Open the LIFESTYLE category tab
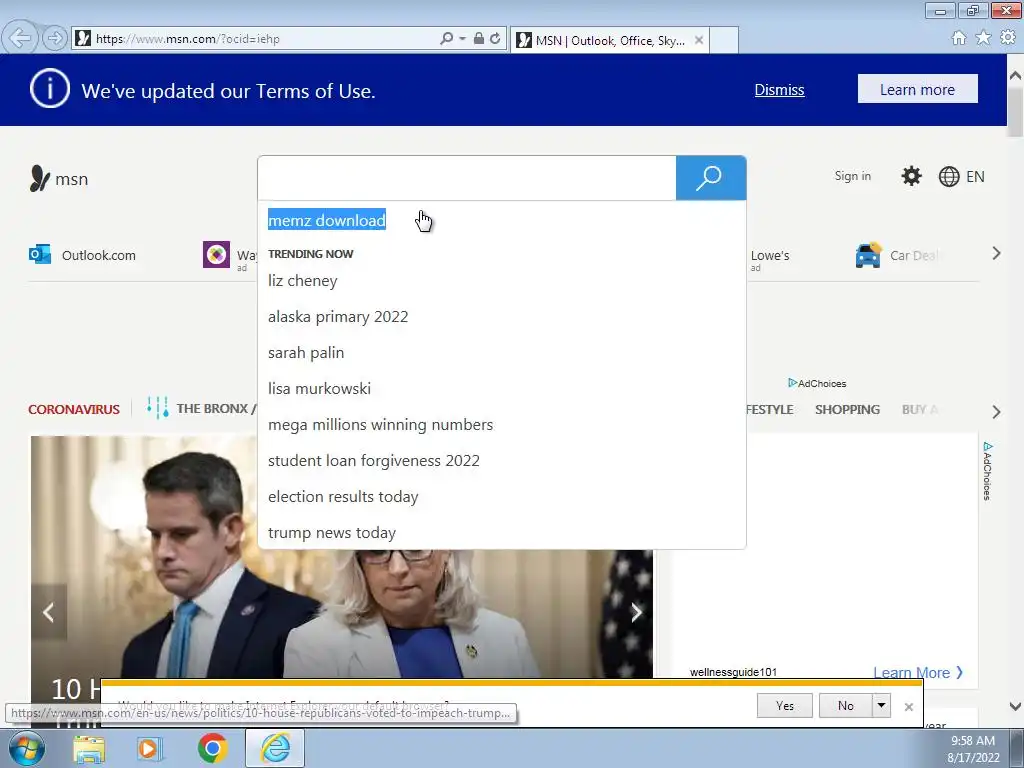Image resolution: width=1024 pixels, height=768 pixels. [x=771, y=409]
